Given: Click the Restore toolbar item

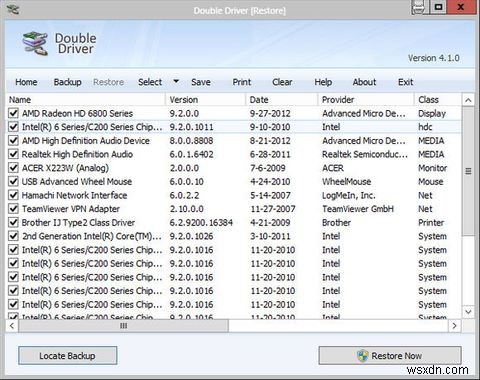Looking at the screenshot, I should (x=108, y=82).
